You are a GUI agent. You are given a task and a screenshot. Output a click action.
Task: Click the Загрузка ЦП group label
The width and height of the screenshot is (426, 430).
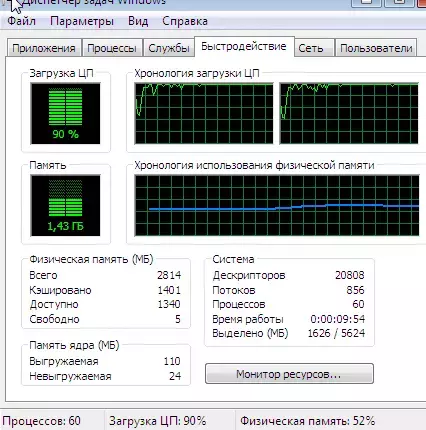[61, 73]
